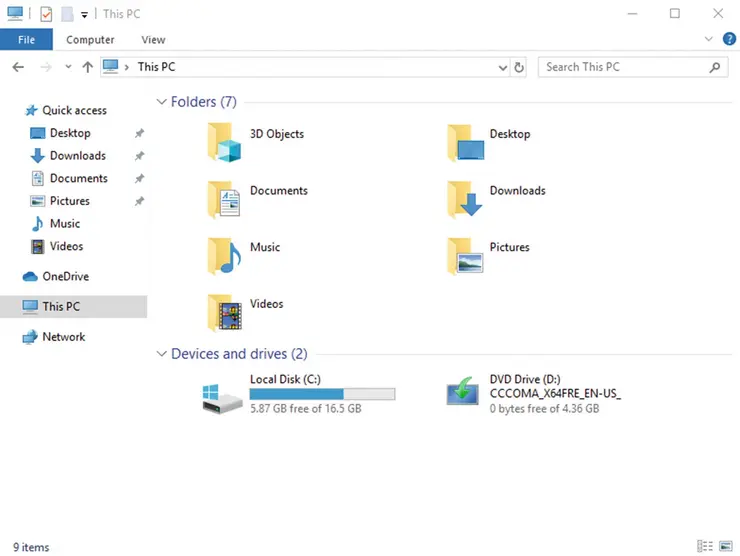Open the address bar history dropdown

[503, 67]
